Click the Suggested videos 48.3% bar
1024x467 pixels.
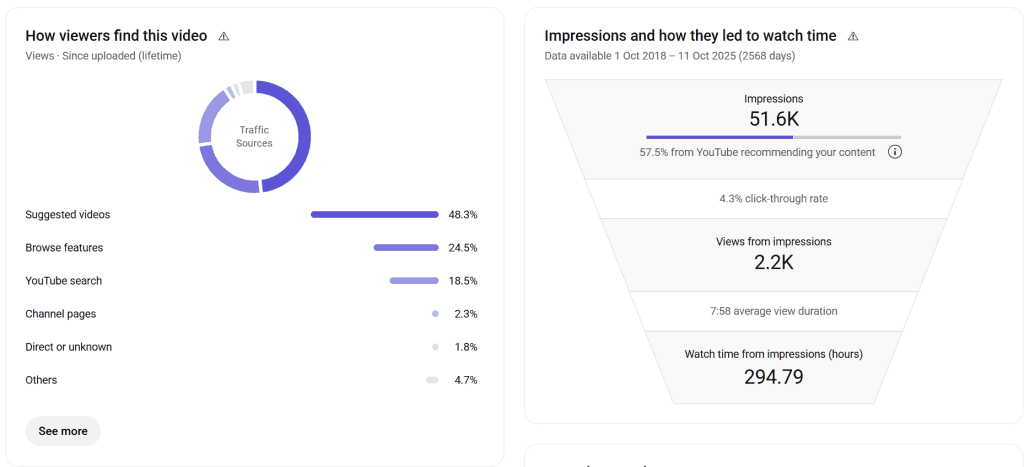(x=374, y=214)
